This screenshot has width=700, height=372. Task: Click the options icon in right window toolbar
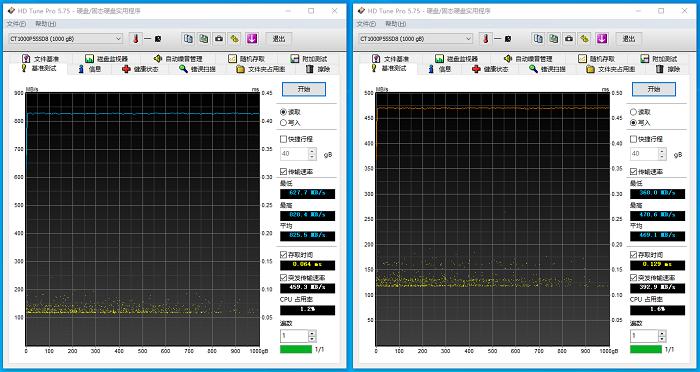coord(584,39)
